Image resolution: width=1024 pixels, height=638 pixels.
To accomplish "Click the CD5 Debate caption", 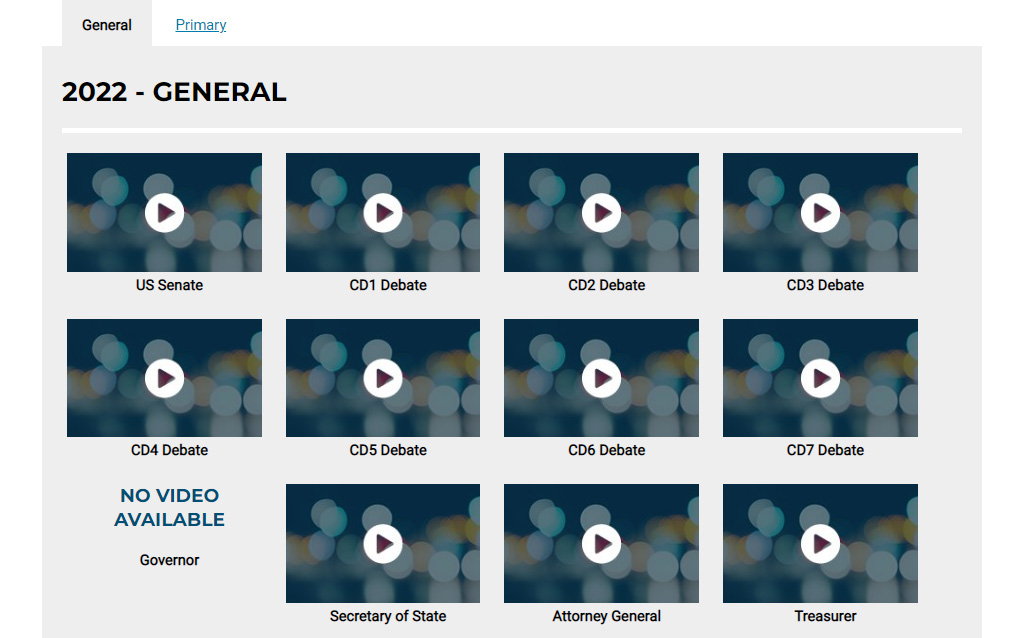I will coord(388,451).
